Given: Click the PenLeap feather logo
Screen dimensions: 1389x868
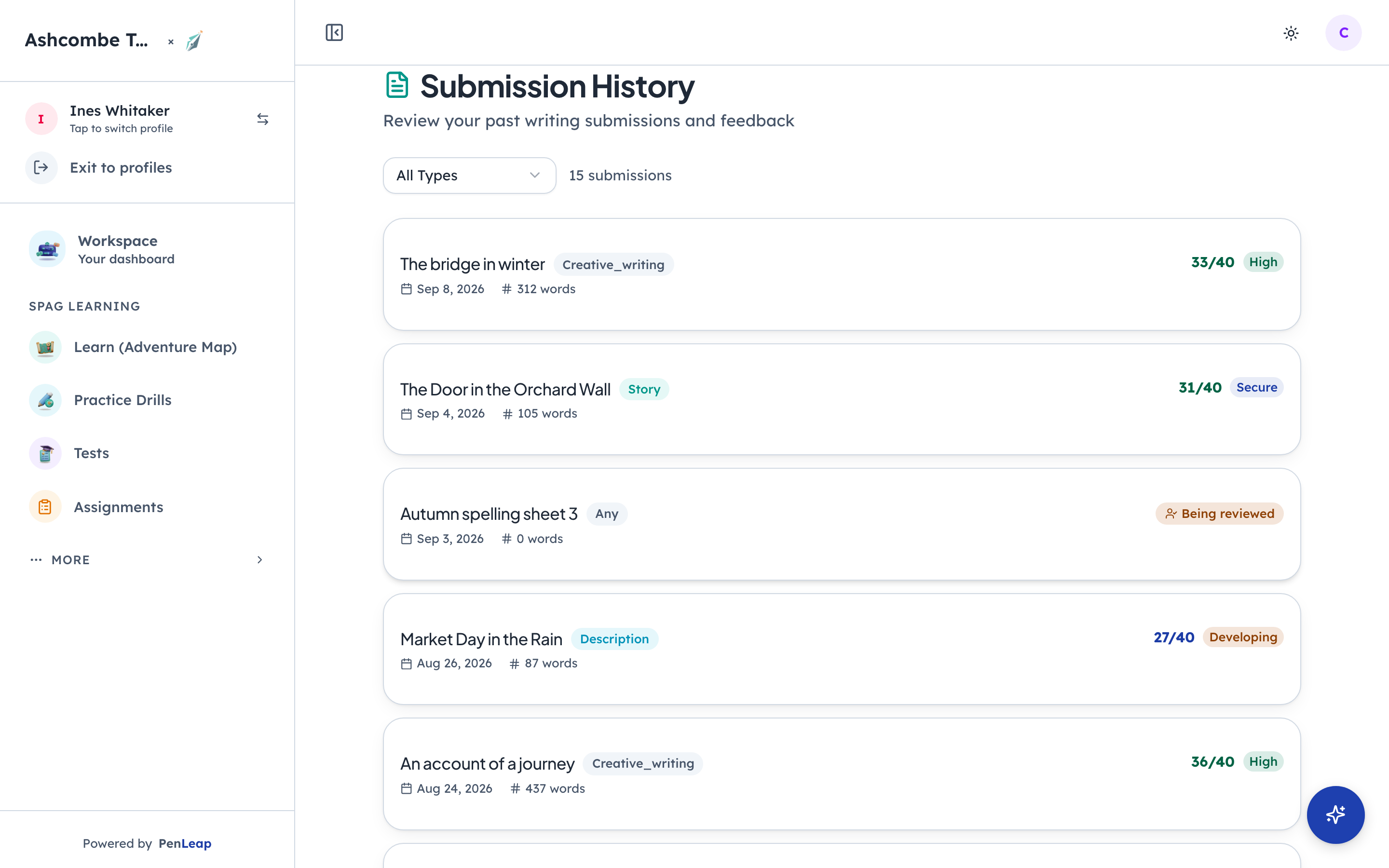Looking at the screenshot, I should [194, 41].
